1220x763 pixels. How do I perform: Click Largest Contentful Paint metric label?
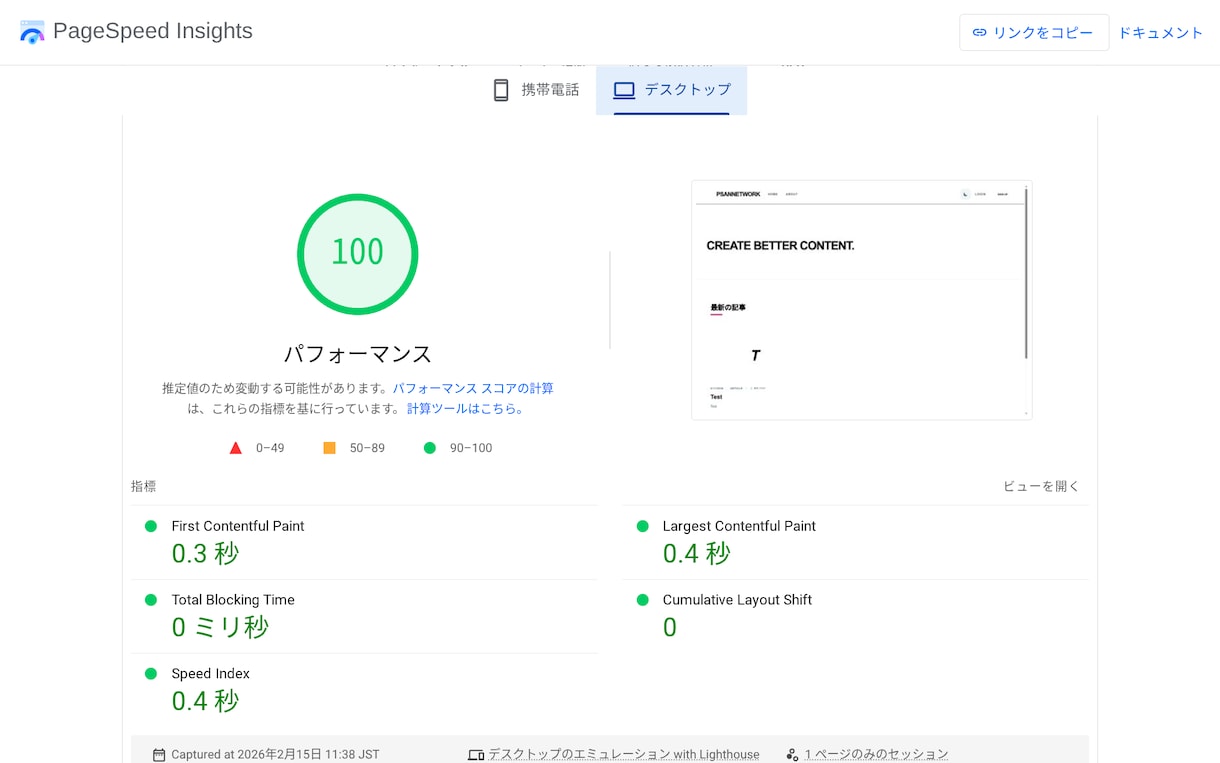tap(739, 526)
